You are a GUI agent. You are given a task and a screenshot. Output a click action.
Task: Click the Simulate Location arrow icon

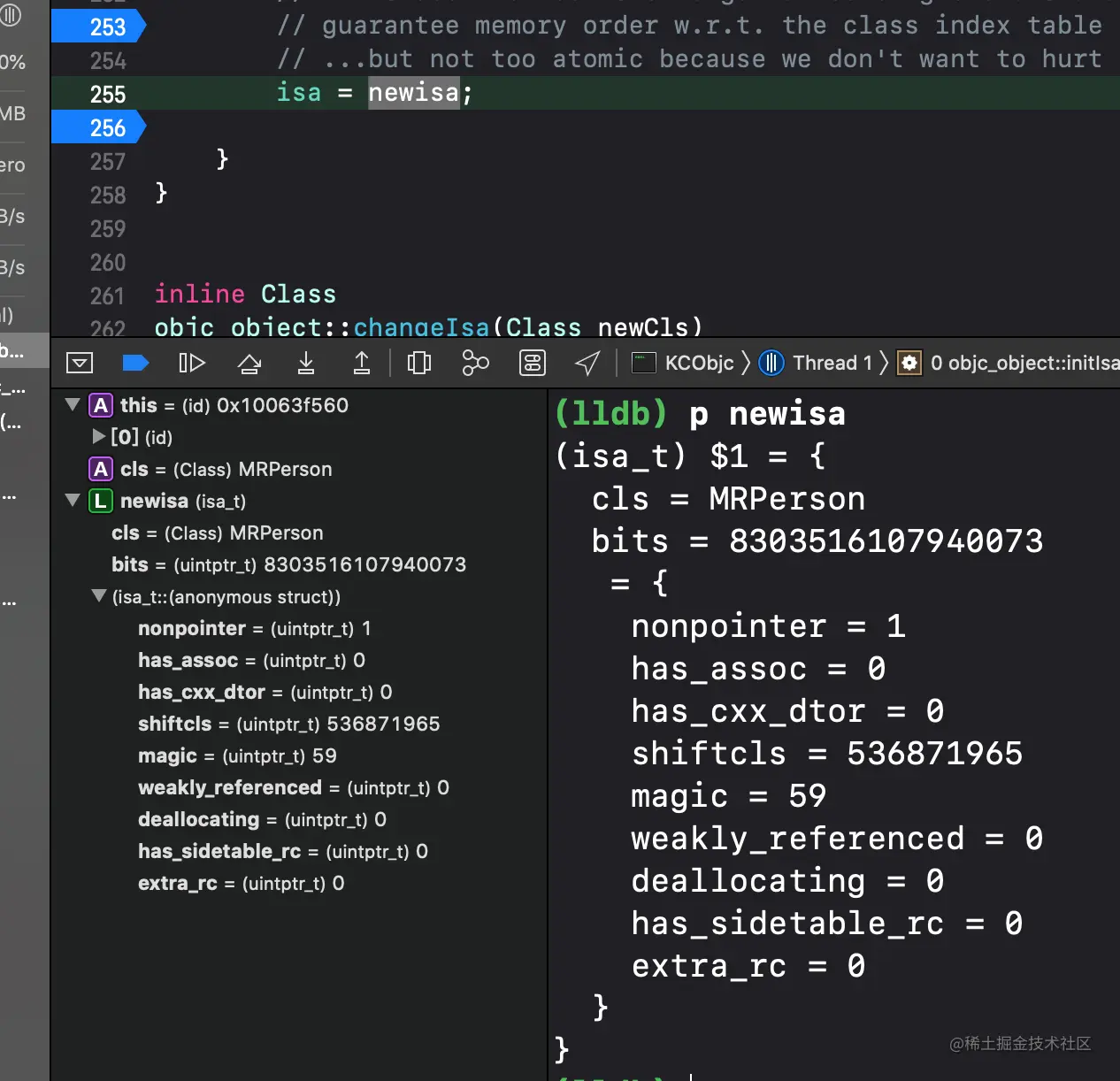click(x=587, y=363)
